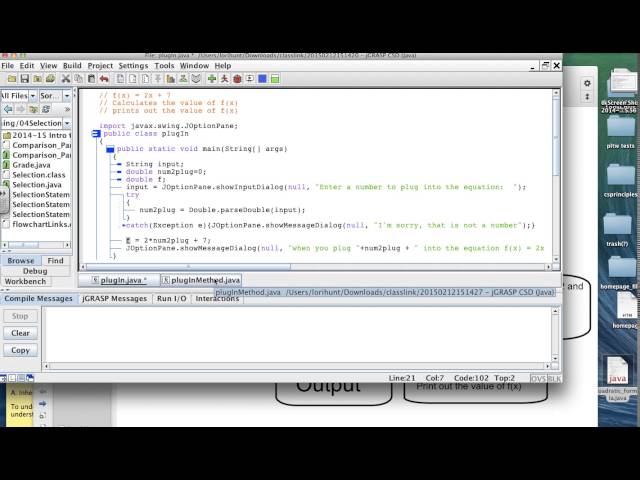
Task: Switch to the Run I/O tab
Action: (x=171, y=298)
